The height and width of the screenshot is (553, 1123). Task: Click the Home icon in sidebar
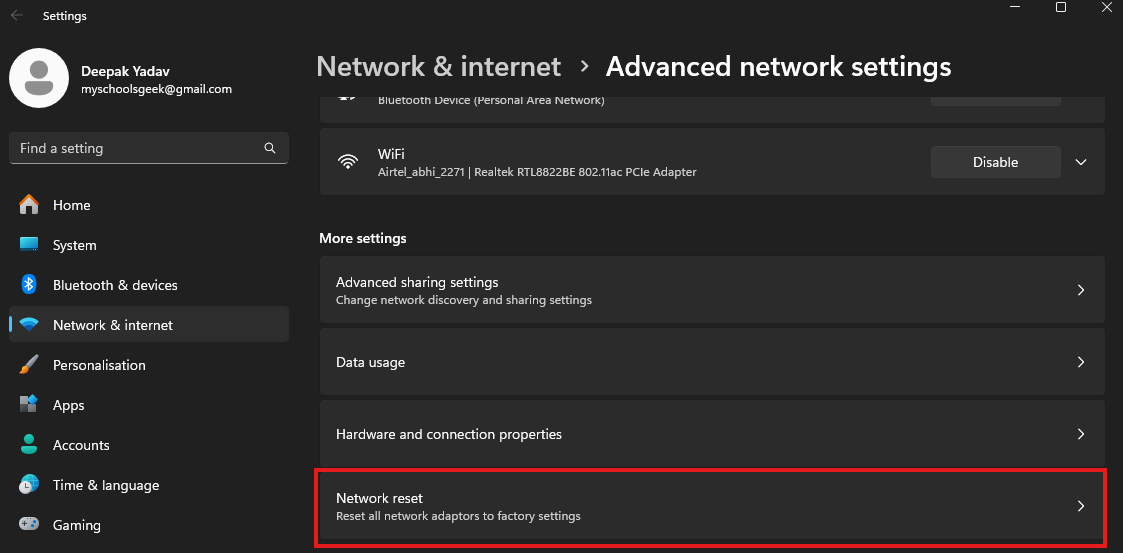coord(29,205)
